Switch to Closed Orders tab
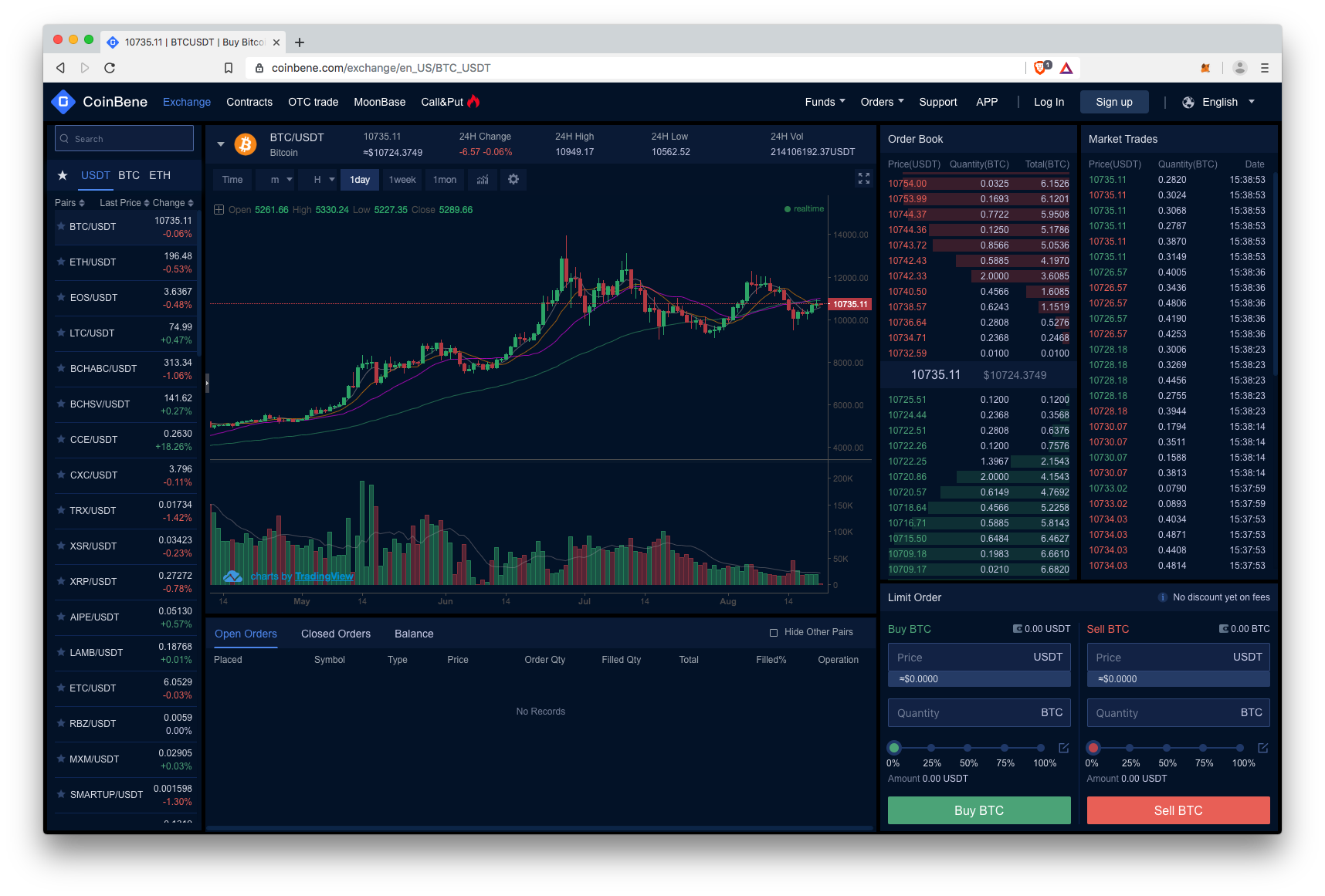This screenshot has height=896, width=1325. click(336, 634)
